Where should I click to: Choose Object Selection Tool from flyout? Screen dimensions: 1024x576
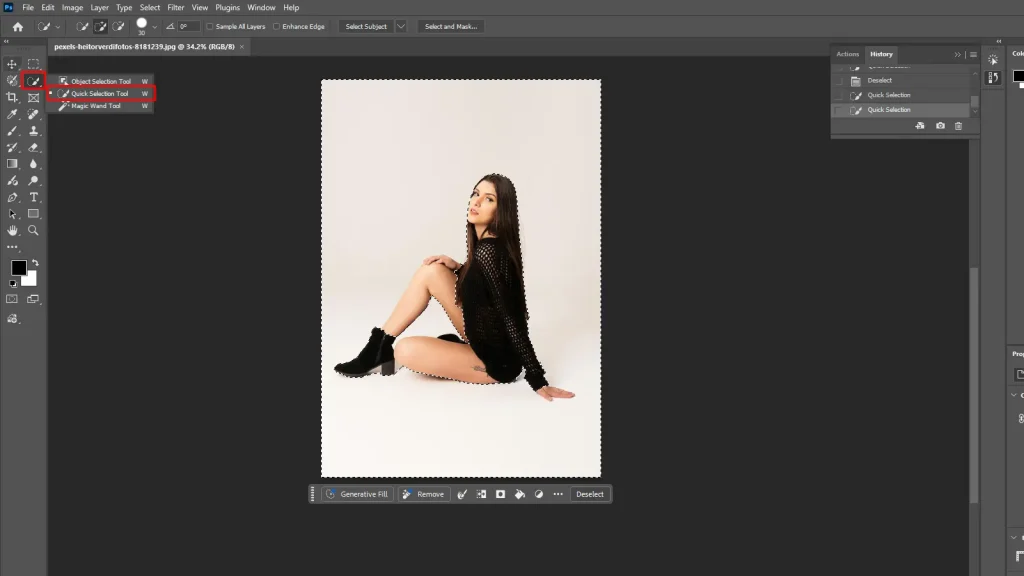coord(101,81)
